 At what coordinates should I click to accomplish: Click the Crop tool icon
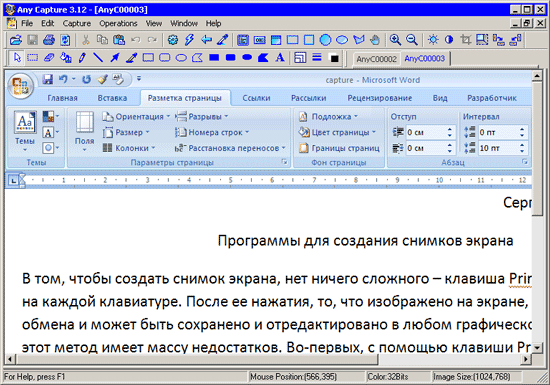465,40
